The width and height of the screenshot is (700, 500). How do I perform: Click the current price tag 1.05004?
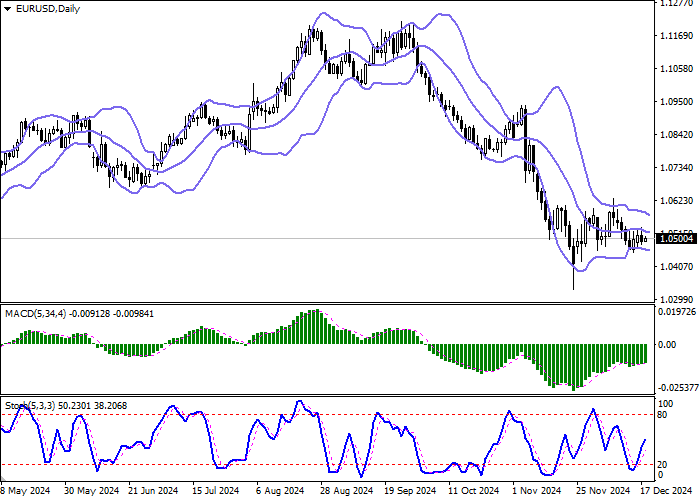[676, 239]
